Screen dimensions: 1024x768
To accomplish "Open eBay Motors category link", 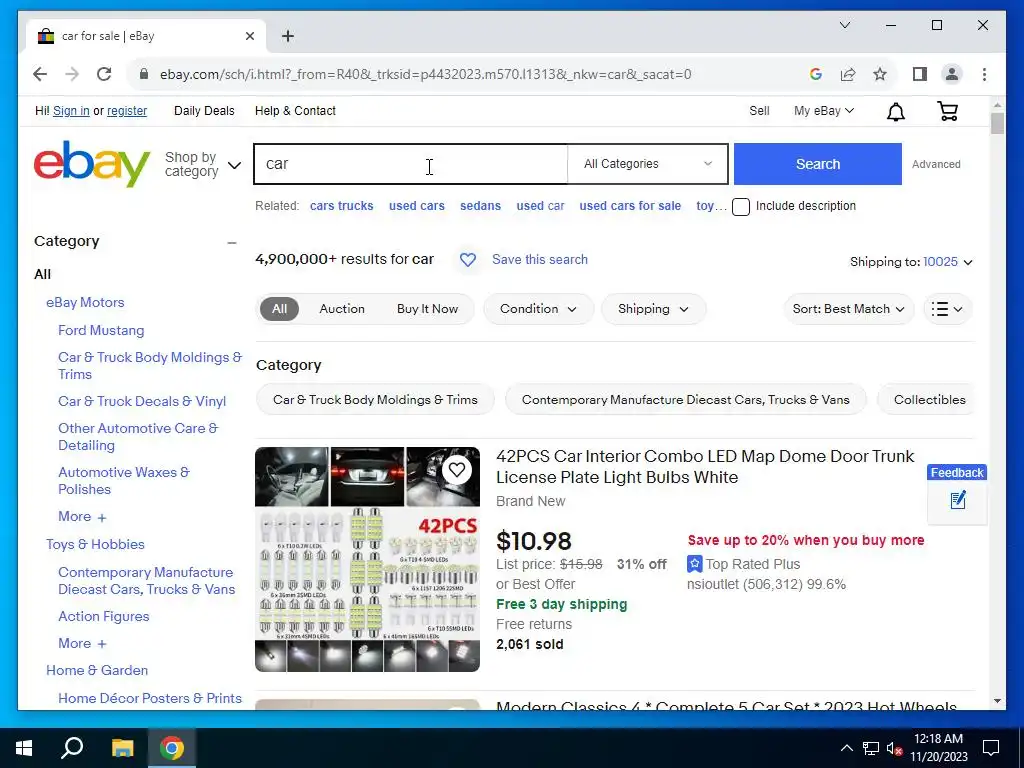I will point(85,302).
